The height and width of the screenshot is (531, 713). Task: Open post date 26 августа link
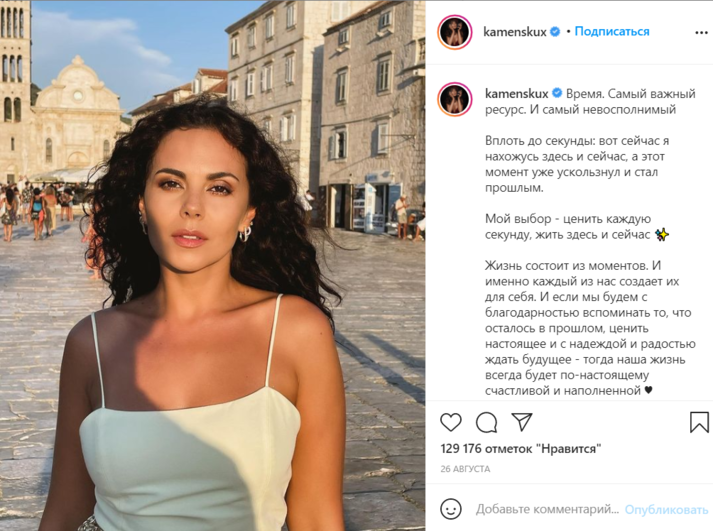[x=465, y=469]
